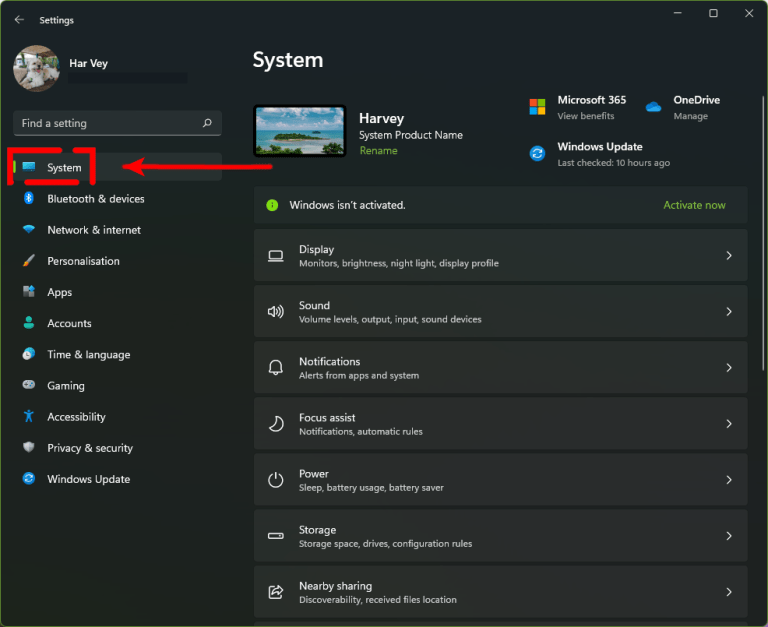Click the OneDrive cloud icon
Viewport: 768px width, 627px height.
point(653,107)
